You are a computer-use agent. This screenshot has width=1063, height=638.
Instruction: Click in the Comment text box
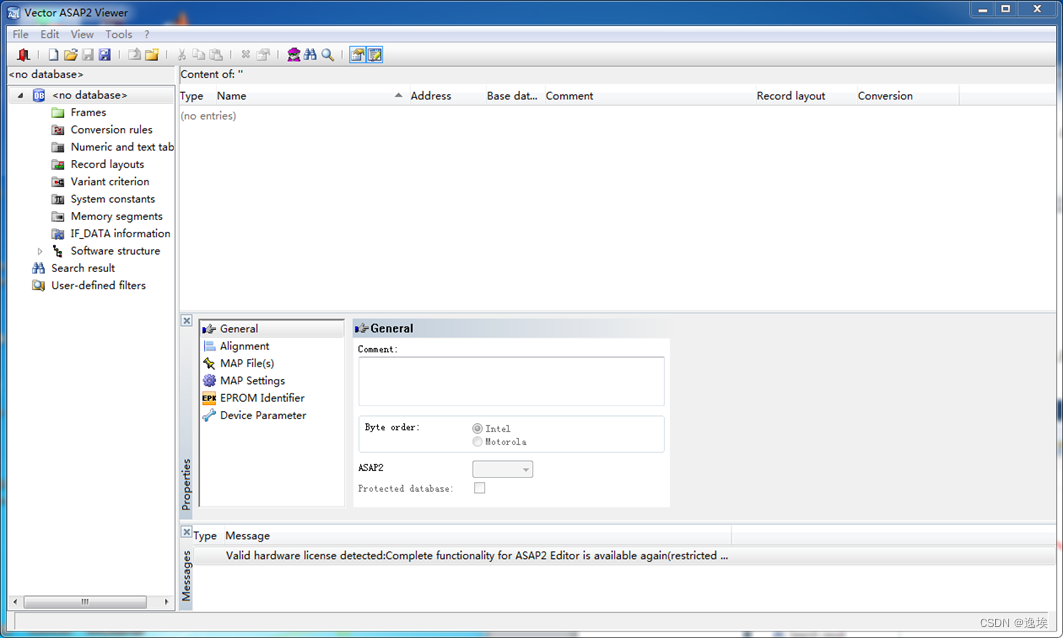[x=511, y=382]
